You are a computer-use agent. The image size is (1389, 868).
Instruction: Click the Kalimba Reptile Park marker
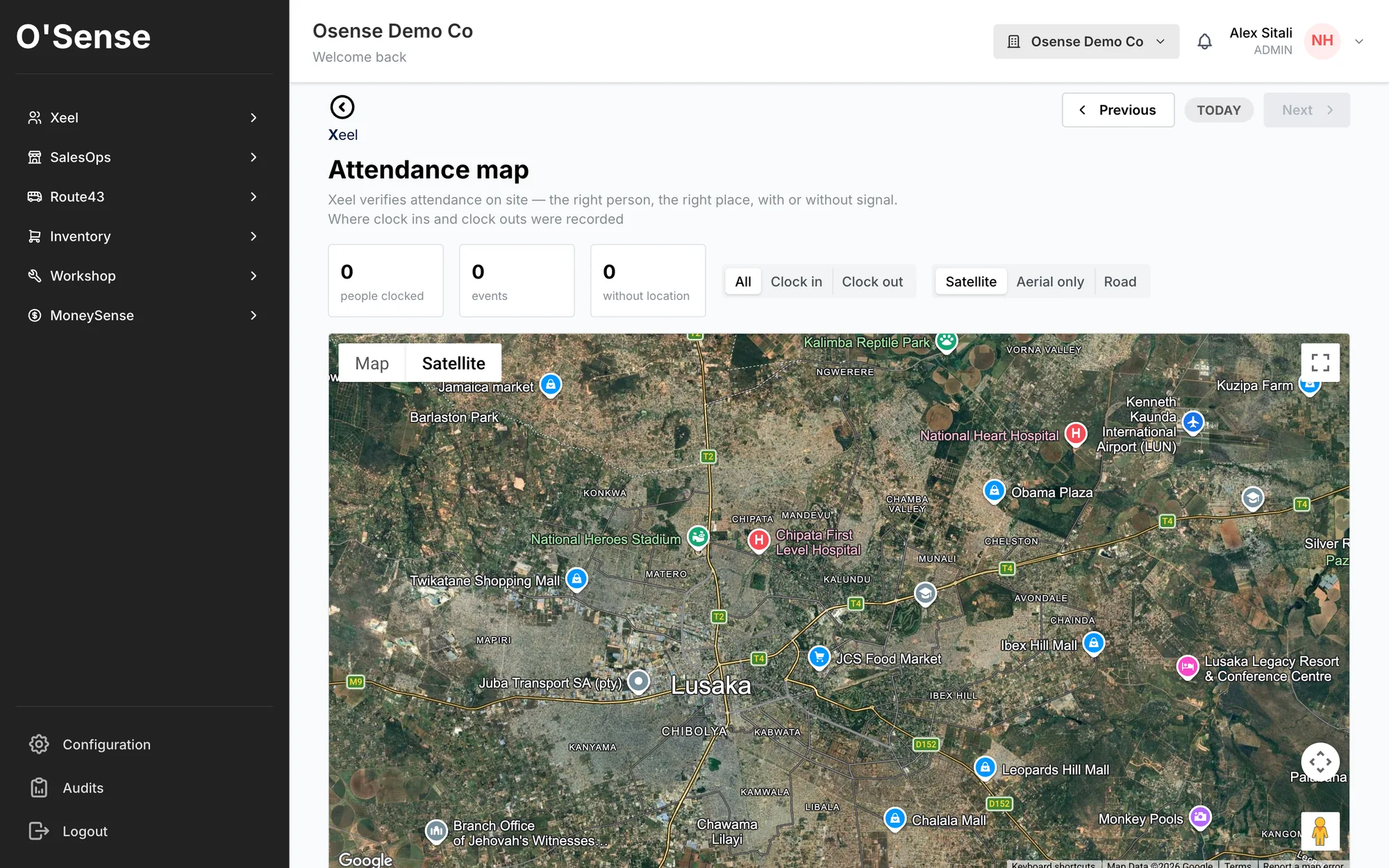(947, 341)
